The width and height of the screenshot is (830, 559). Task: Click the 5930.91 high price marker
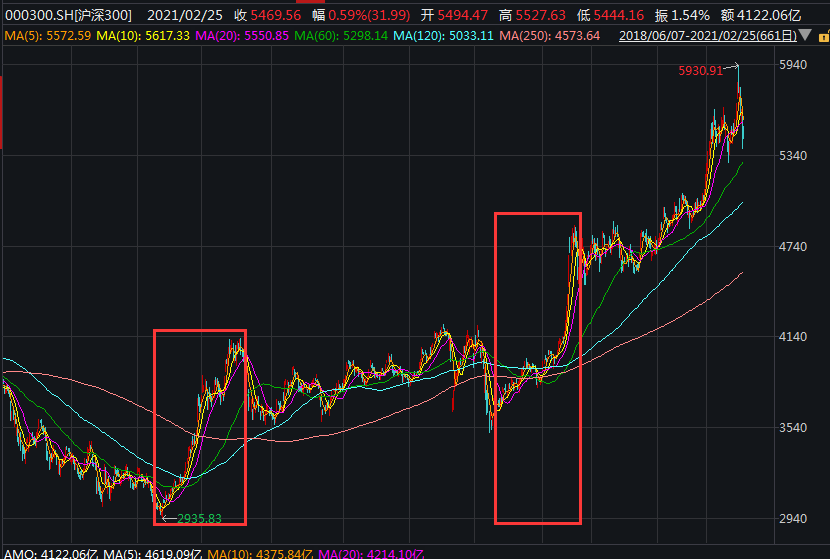(699, 70)
